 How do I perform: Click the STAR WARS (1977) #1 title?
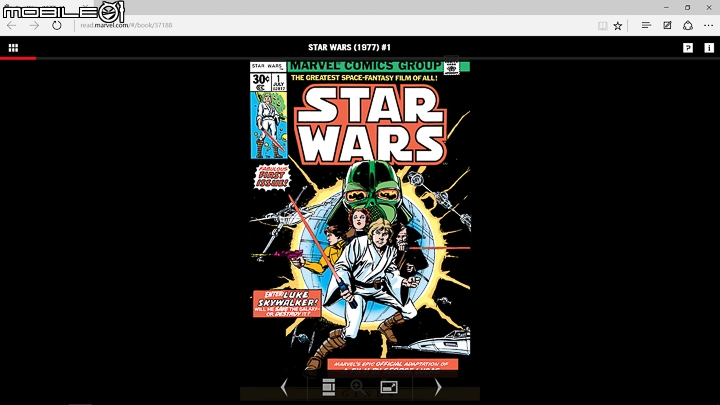(x=349, y=47)
